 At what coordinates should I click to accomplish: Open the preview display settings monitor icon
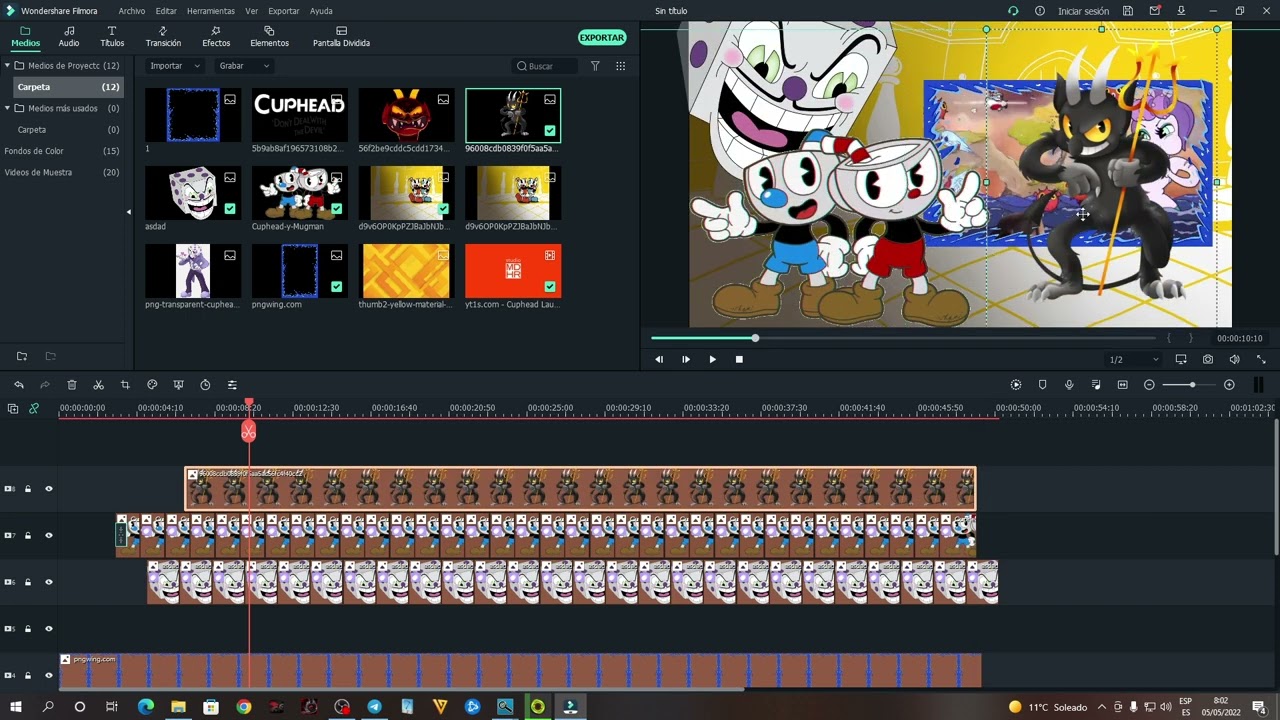coord(1181,359)
